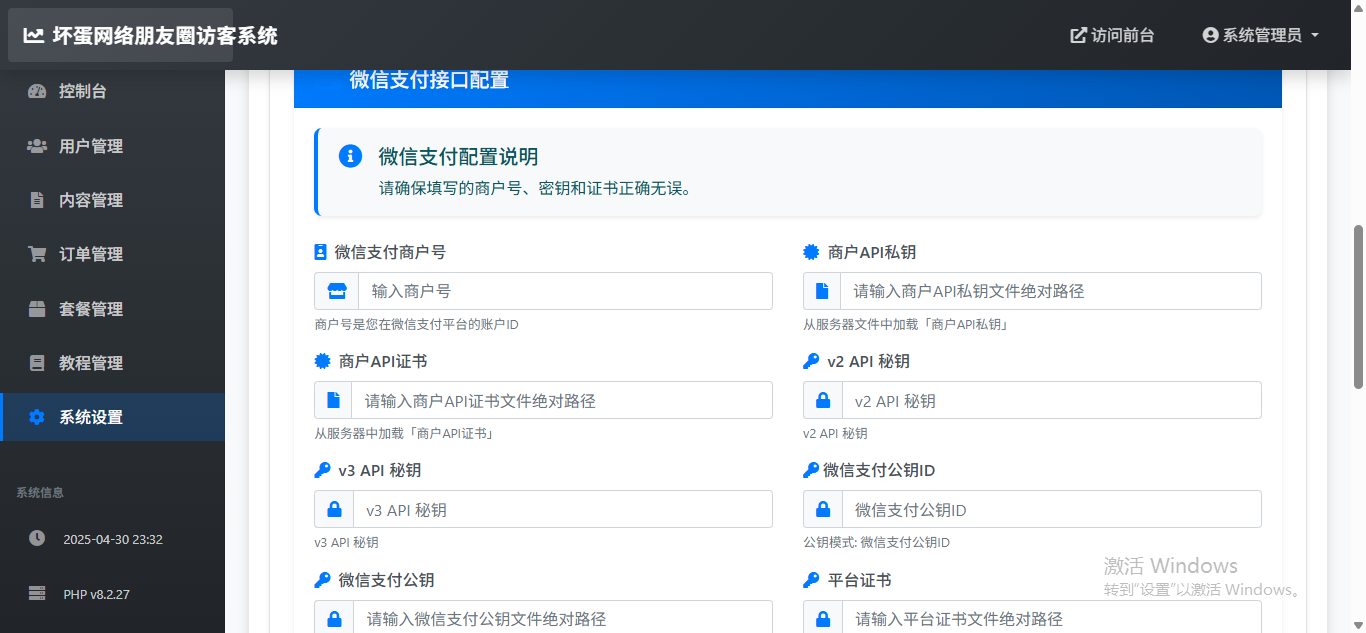The image size is (1366, 633).
Task: Click the lock icon in the v2 API 秘钥 field
Action: tap(822, 400)
